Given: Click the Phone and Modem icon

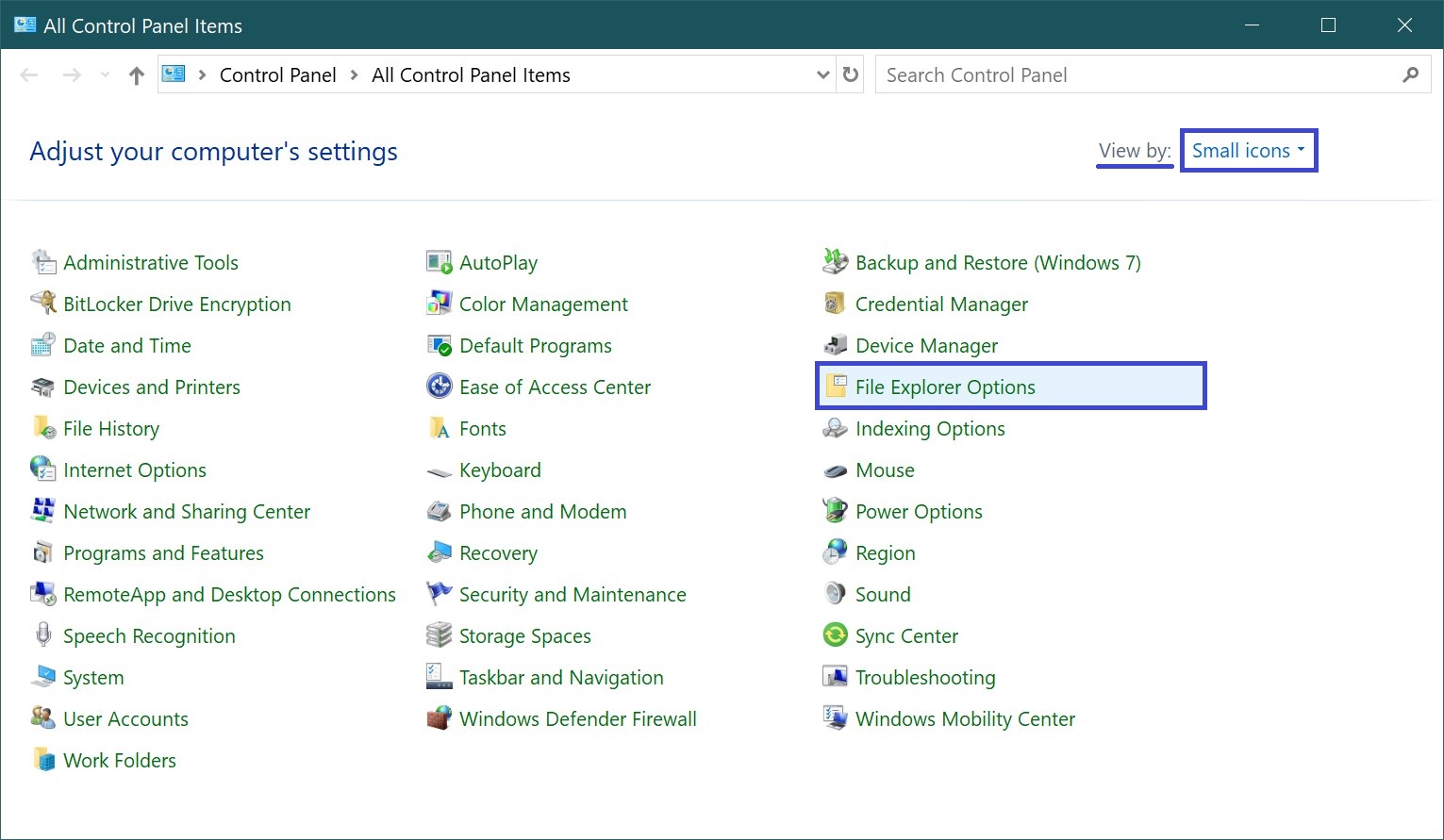Looking at the screenshot, I should pyautogui.click(x=440, y=511).
